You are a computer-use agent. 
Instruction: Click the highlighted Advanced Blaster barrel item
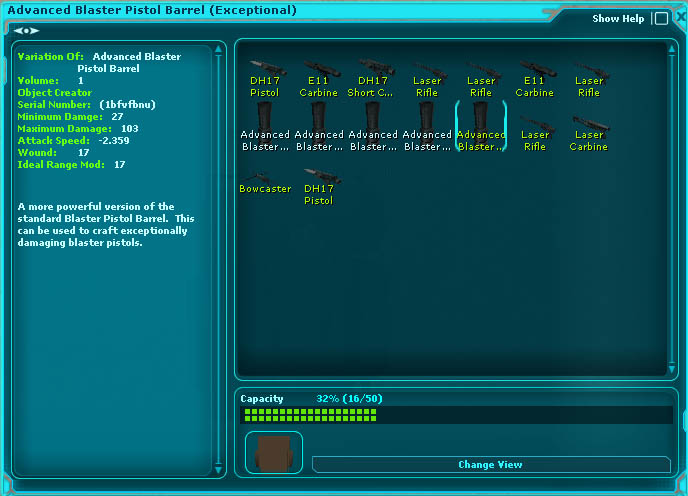[481, 126]
